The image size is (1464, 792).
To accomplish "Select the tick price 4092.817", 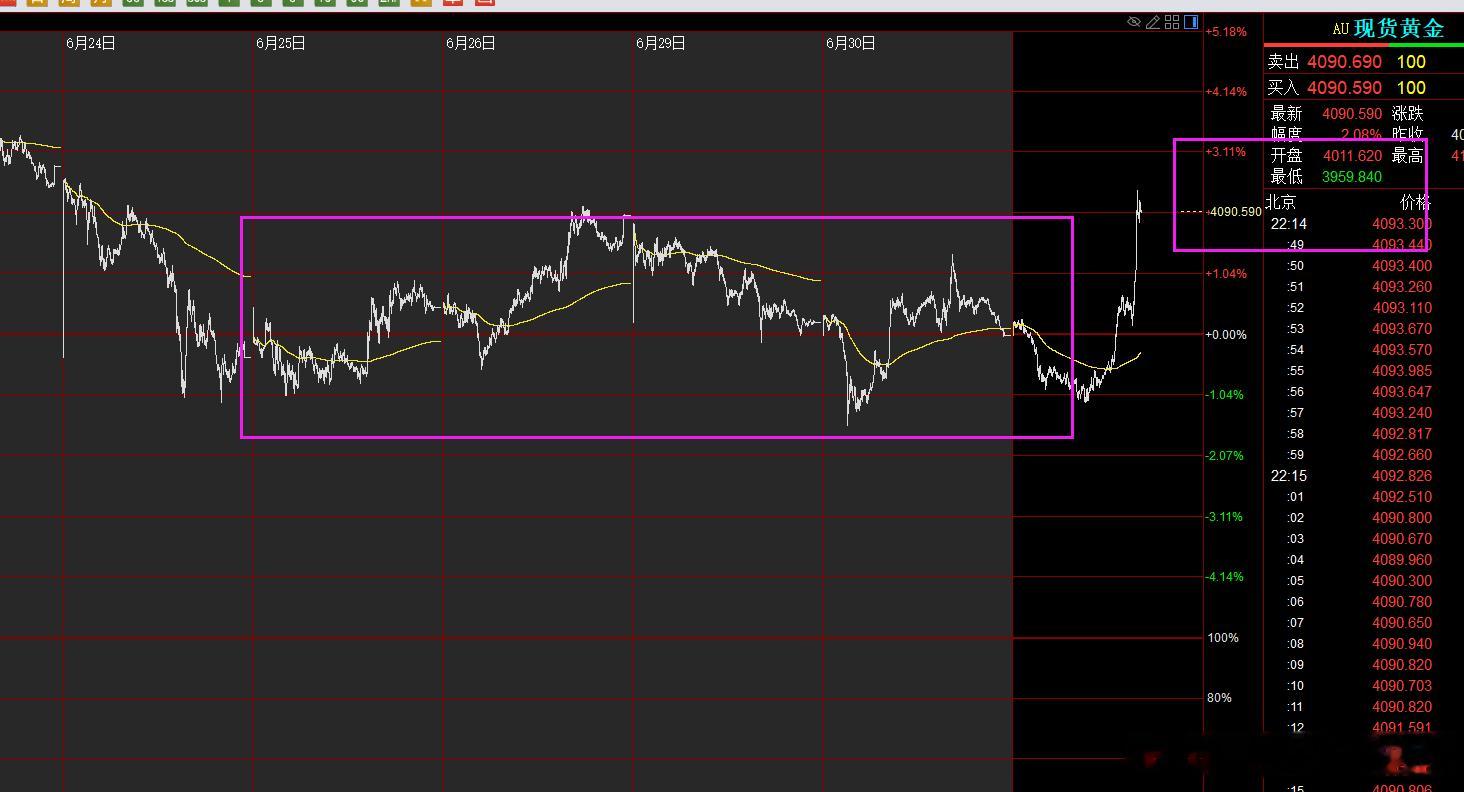I will pyautogui.click(x=1402, y=434).
